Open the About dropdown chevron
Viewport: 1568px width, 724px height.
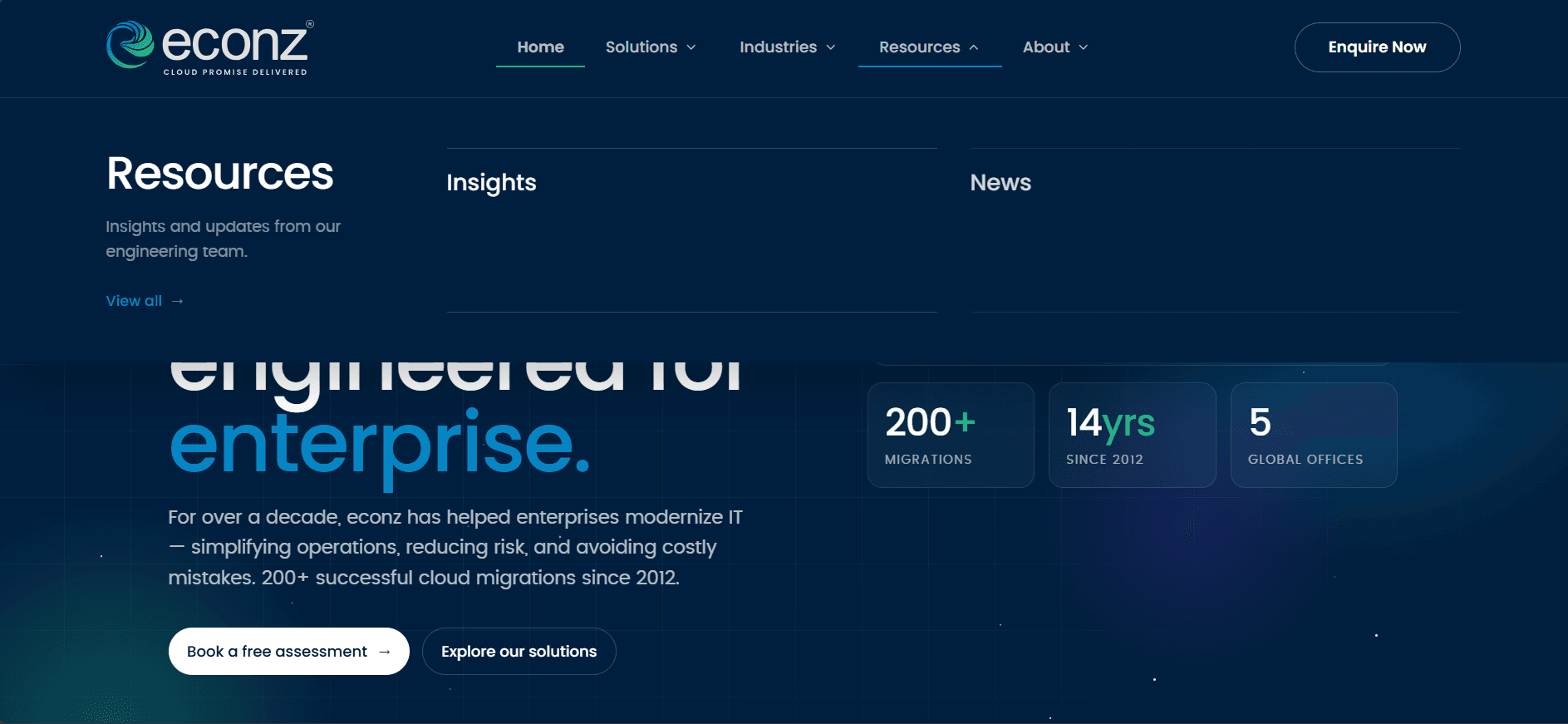pos(1084,47)
